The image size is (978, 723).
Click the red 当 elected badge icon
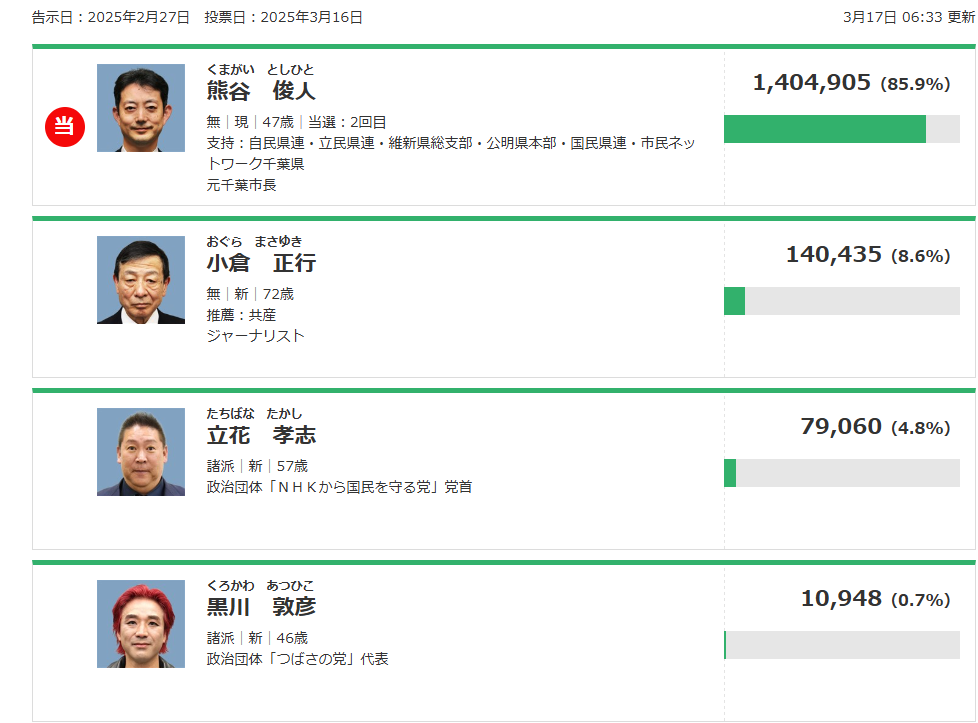pos(65,126)
